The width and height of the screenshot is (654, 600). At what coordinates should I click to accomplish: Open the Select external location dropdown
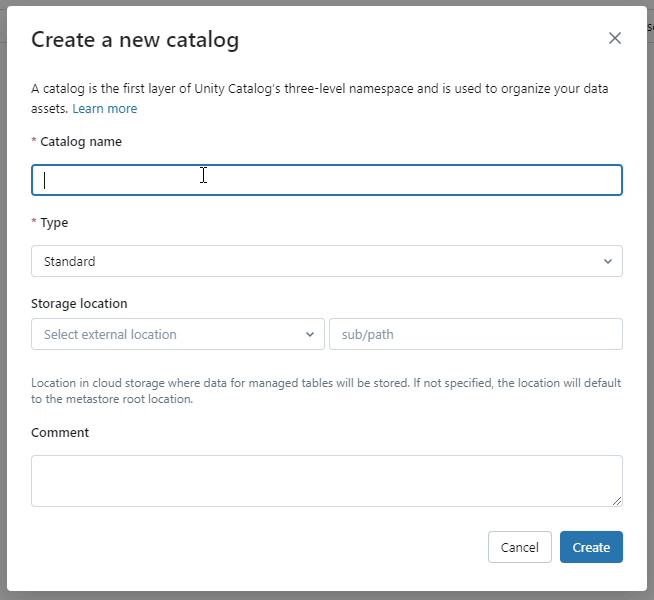[177, 334]
